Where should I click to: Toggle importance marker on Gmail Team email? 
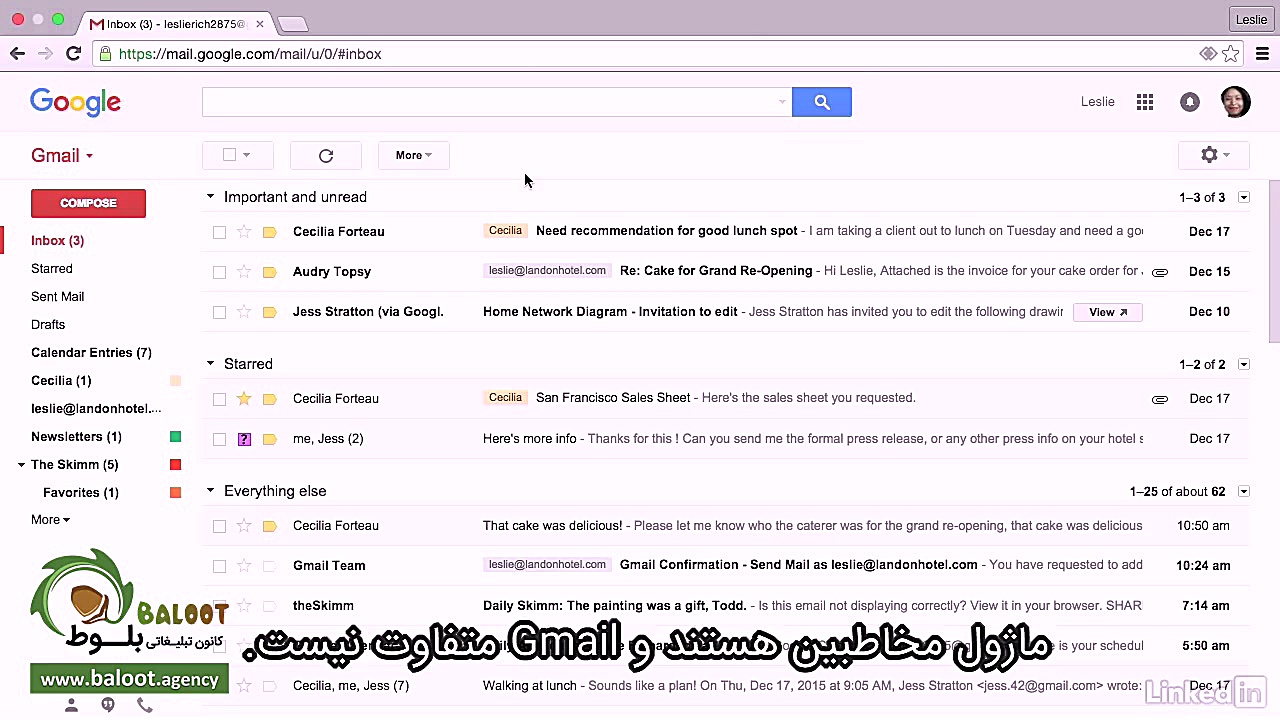[x=269, y=566]
